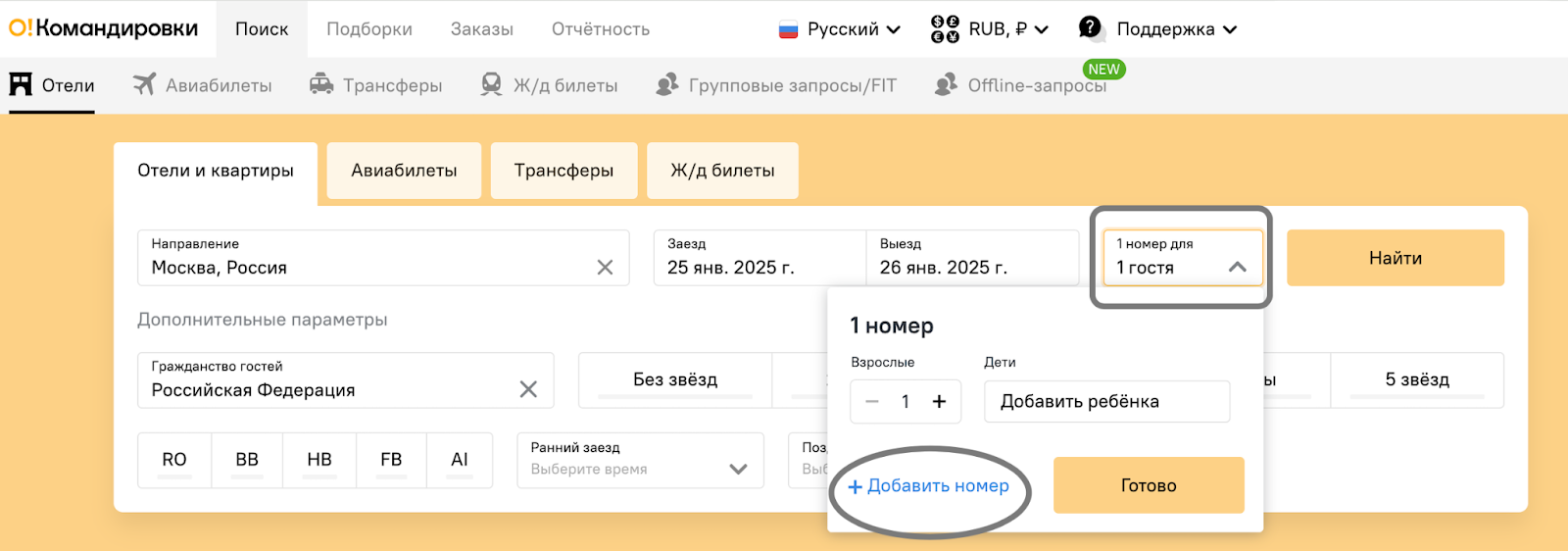1568x551 pixels.
Task: Decrease adults count with minus button
Action: click(871, 401)
